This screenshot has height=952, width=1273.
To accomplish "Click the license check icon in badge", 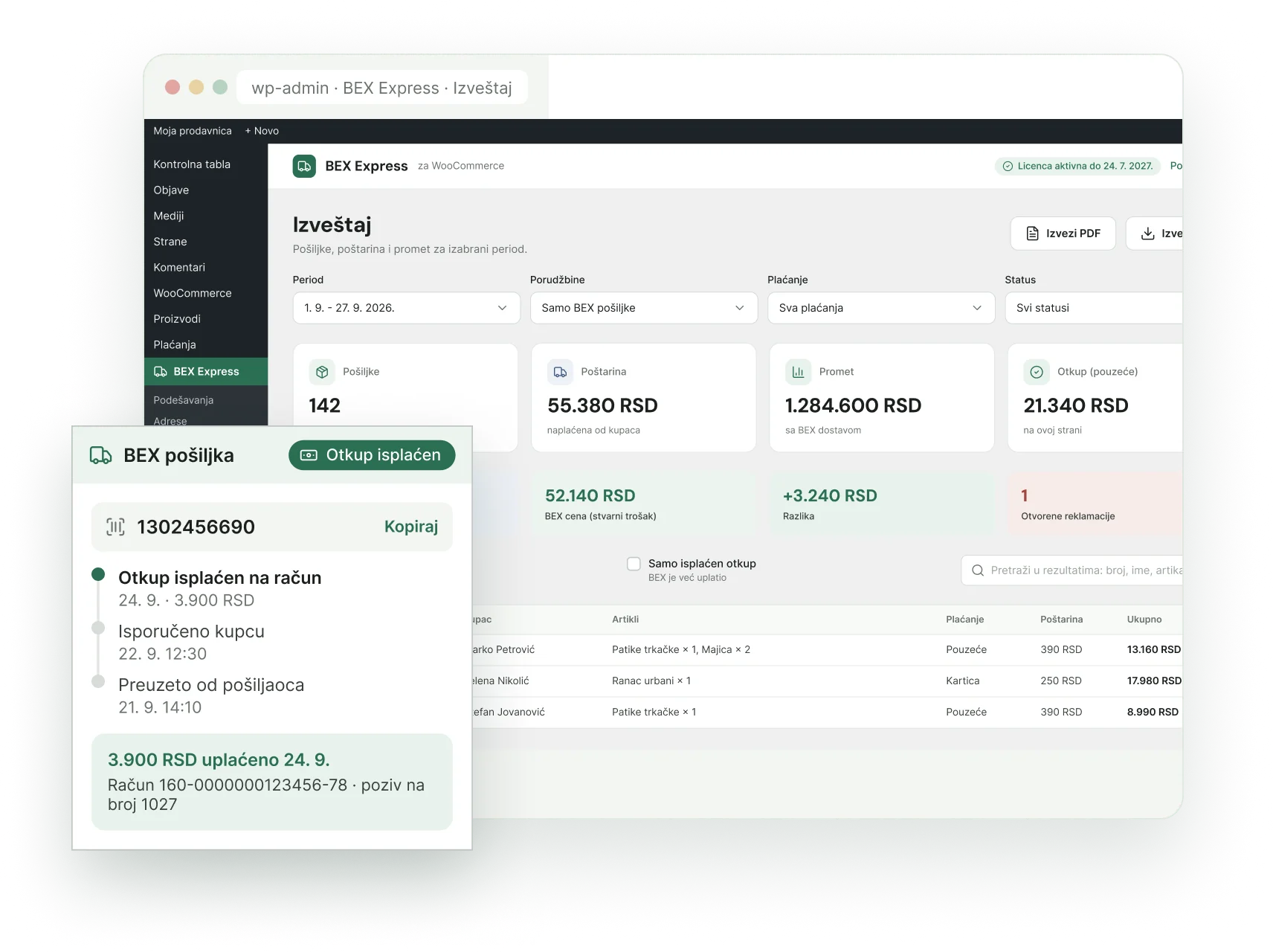I will [x=1008, y=166].
